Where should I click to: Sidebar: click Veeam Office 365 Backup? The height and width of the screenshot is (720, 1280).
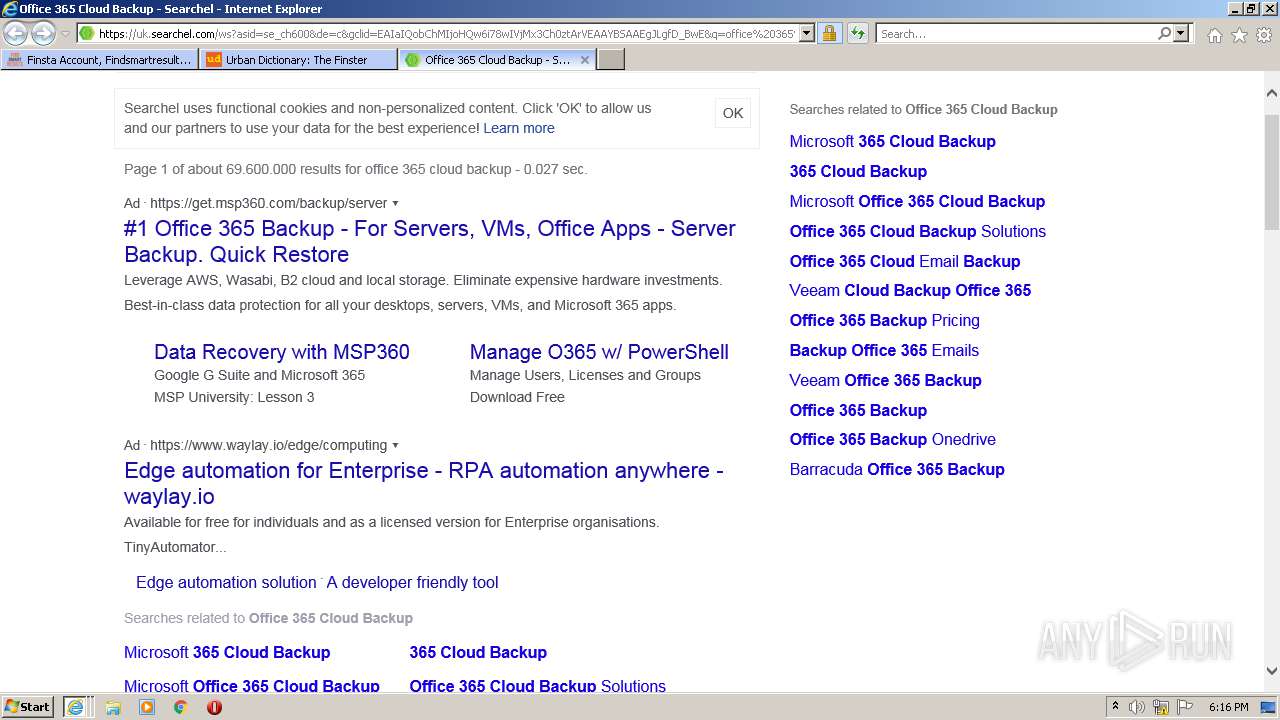[886, 380]
